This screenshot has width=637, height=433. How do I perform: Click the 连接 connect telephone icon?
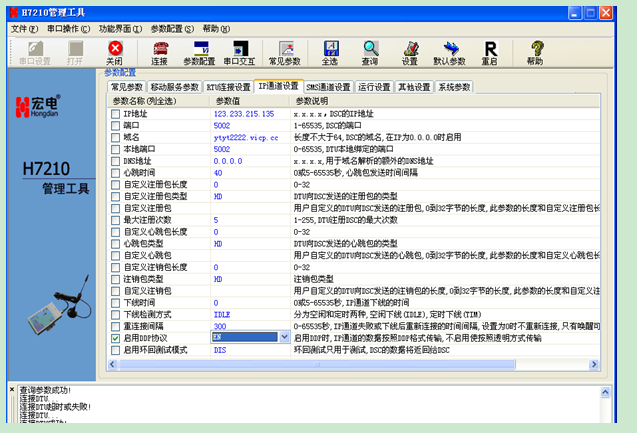point(159,51)
